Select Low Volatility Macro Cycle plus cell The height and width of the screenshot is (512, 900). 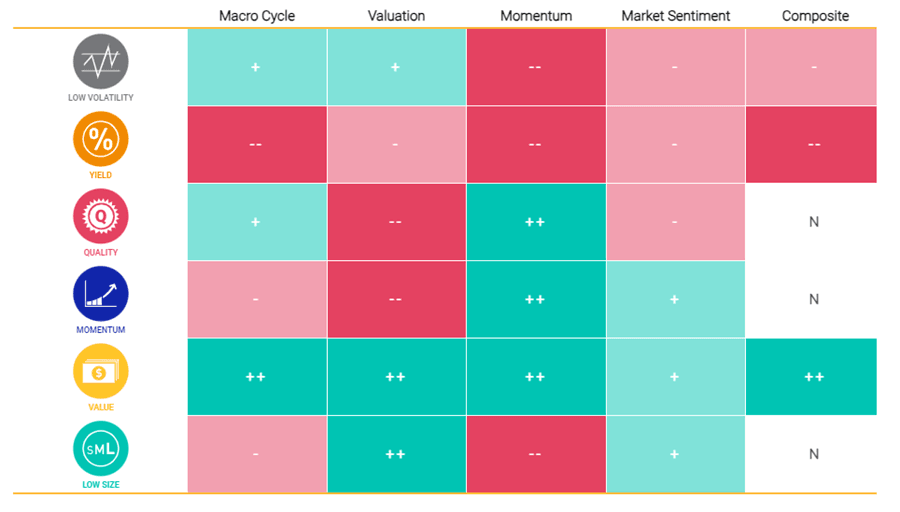click(256, 67)
